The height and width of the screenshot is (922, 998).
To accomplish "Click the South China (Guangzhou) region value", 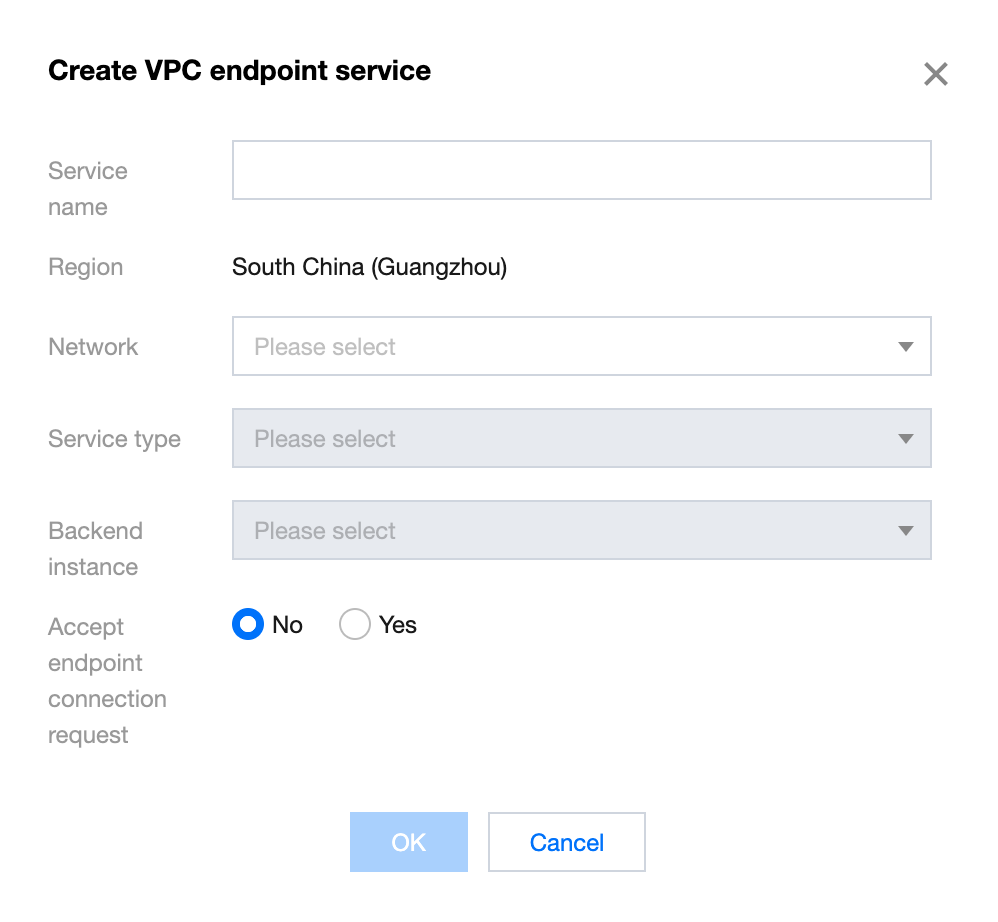I will [x=369, y=267].
